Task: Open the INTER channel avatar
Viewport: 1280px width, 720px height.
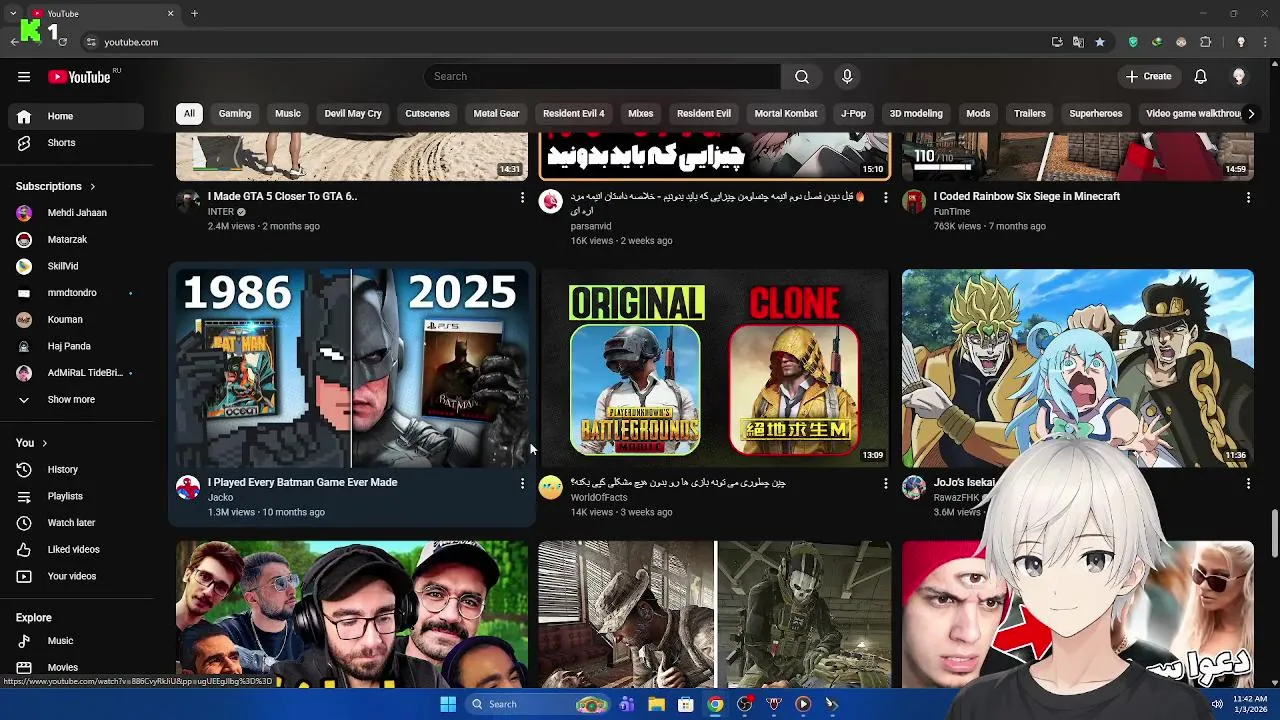Action: tap(188, 201)
